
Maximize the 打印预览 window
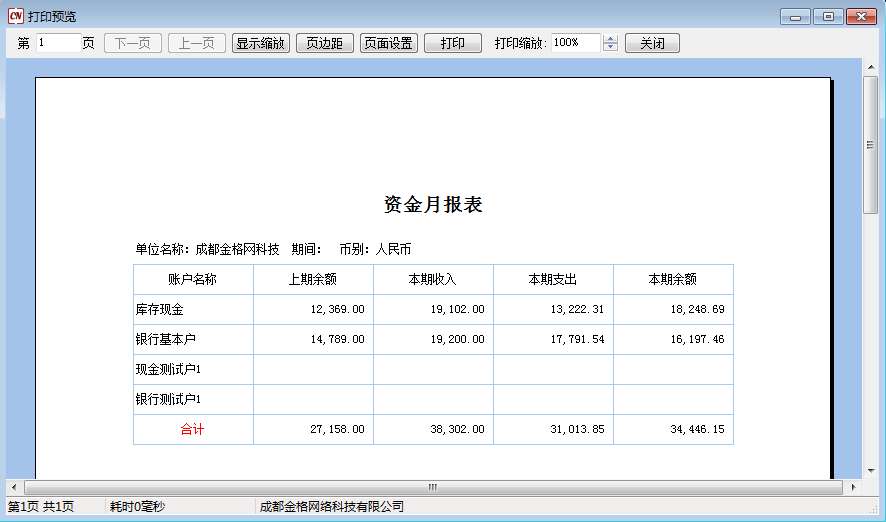pyautogui.click(x=827, y=17)
